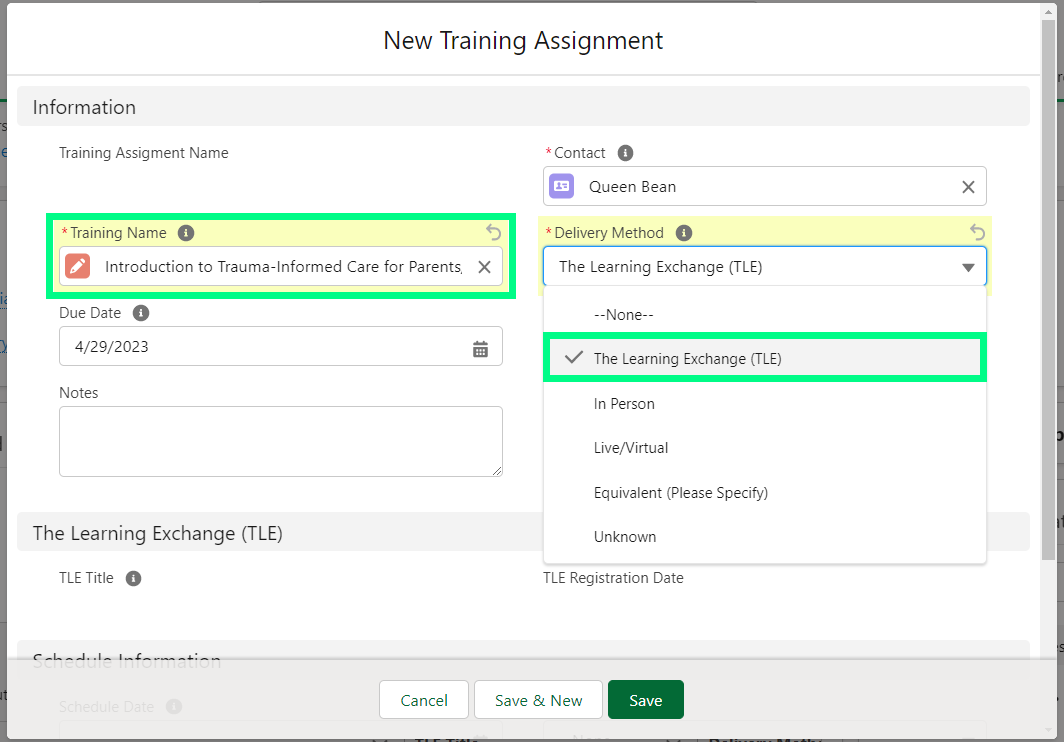Select In Person delivery method
This screenshot has width=1064, height=742.
(x=624, y=404)
